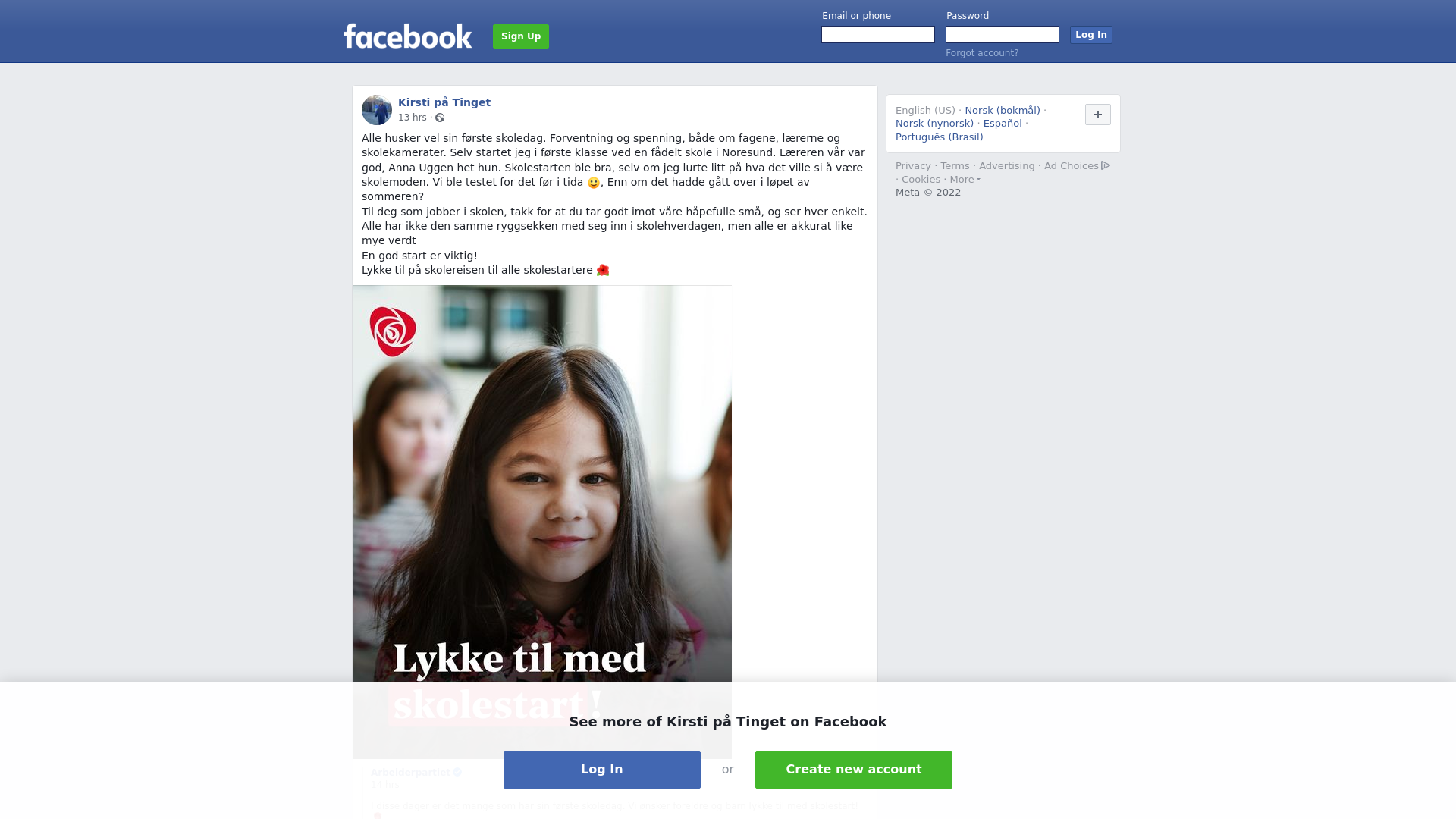Click the Arbeiderpartiet verified badge
Viewport: 1456px width, 819px height.
pyautogui.click(x=457, y=772)
